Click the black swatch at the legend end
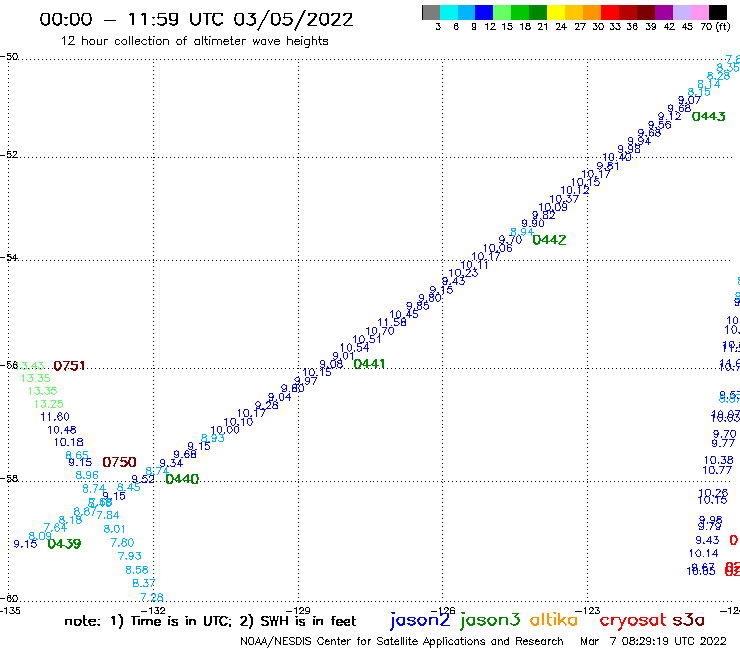Screen dimensions: 740x650 pos(717,12)
